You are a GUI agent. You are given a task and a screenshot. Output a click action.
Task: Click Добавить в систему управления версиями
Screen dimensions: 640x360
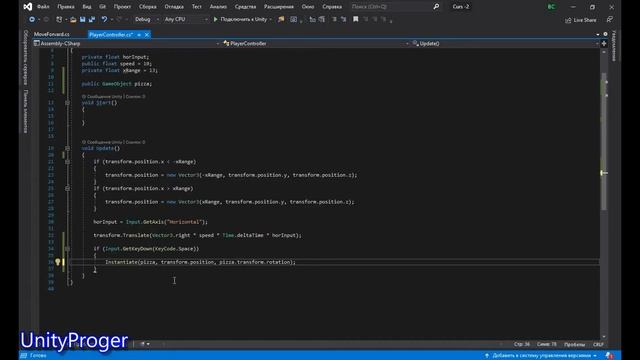coord(541,356)
